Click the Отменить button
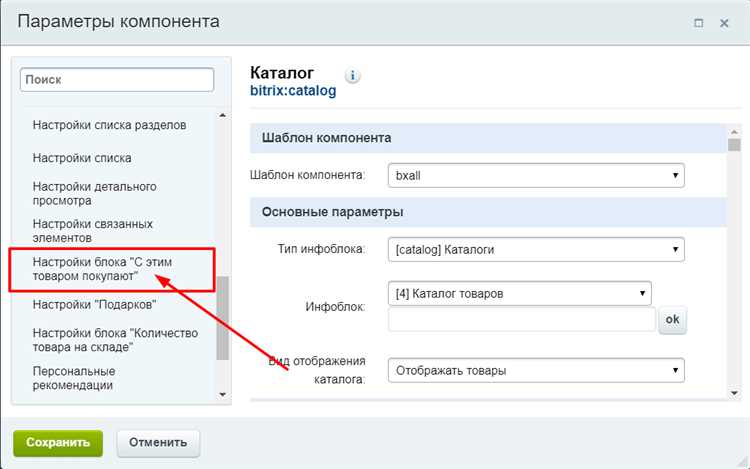The width and height of the screenshot is (750, 469). (158, 443)
